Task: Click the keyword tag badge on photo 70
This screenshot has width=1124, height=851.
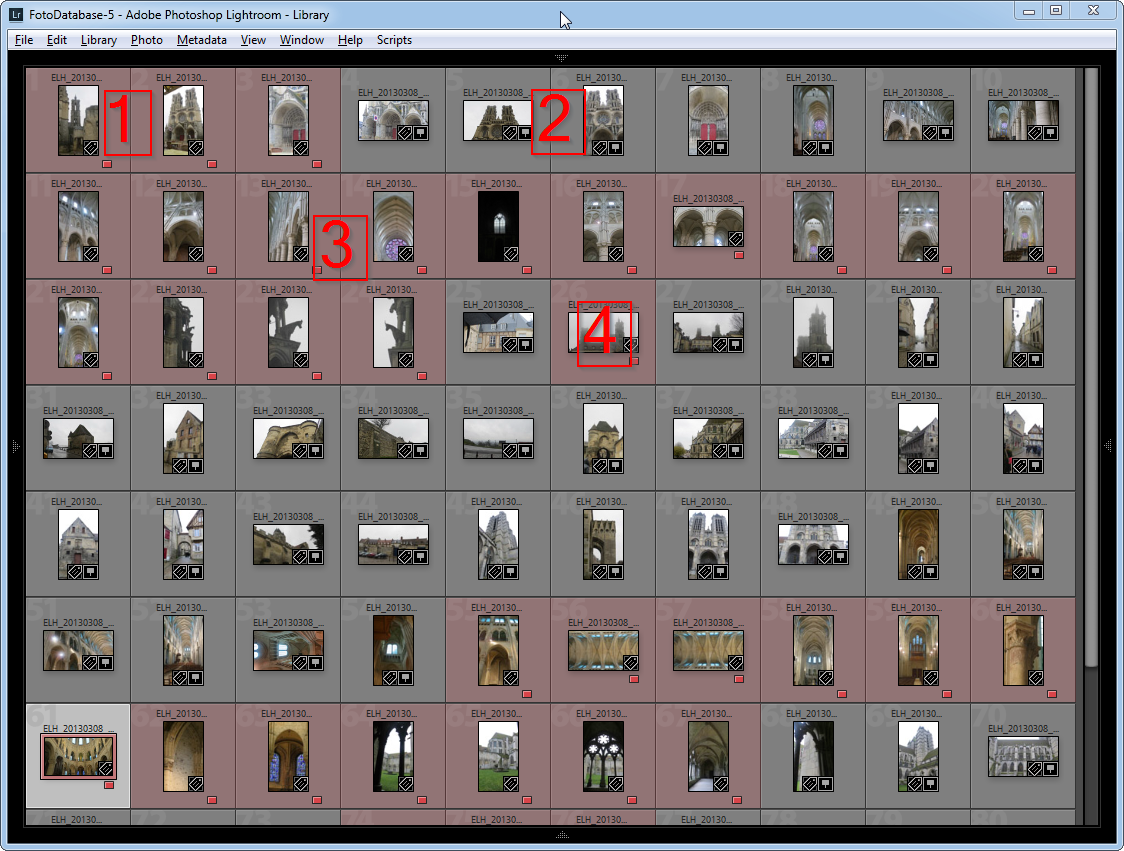Action: coord(1035,769)
